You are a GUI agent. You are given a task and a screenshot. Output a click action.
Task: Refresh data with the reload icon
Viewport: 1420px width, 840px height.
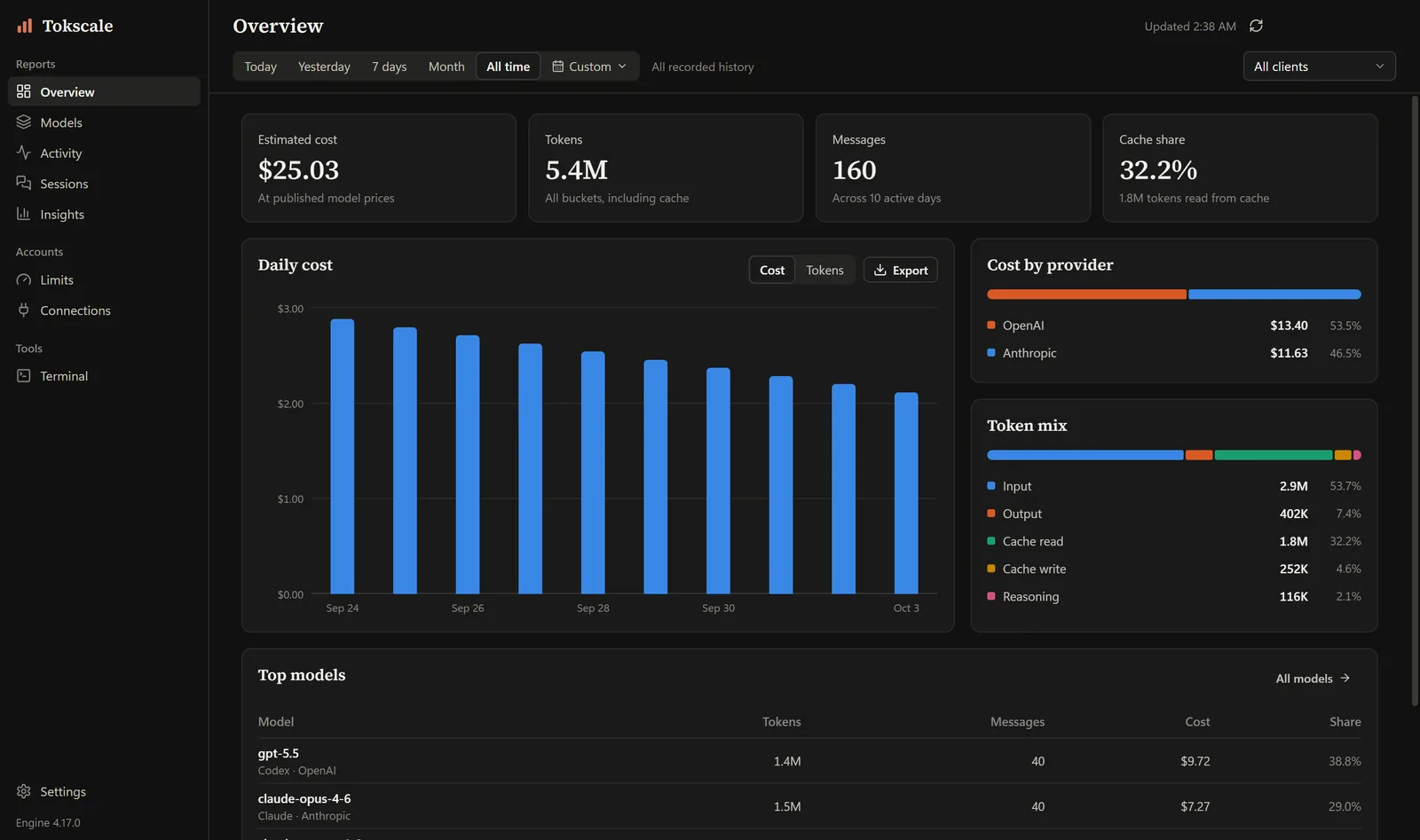click(x=1256, y=26)
